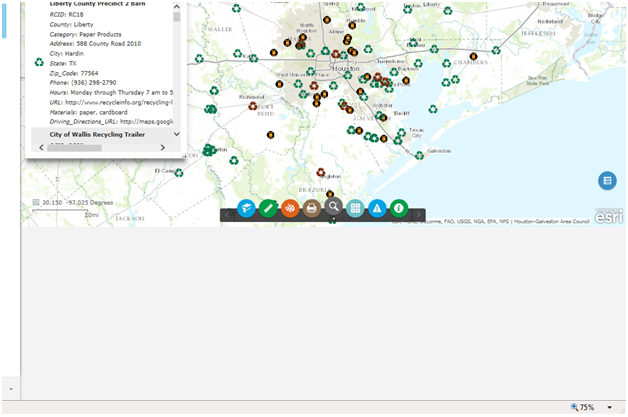628x417 pixels.
Task: Click the popup's vertical scrollbar thumb
Action: point(177,17)
